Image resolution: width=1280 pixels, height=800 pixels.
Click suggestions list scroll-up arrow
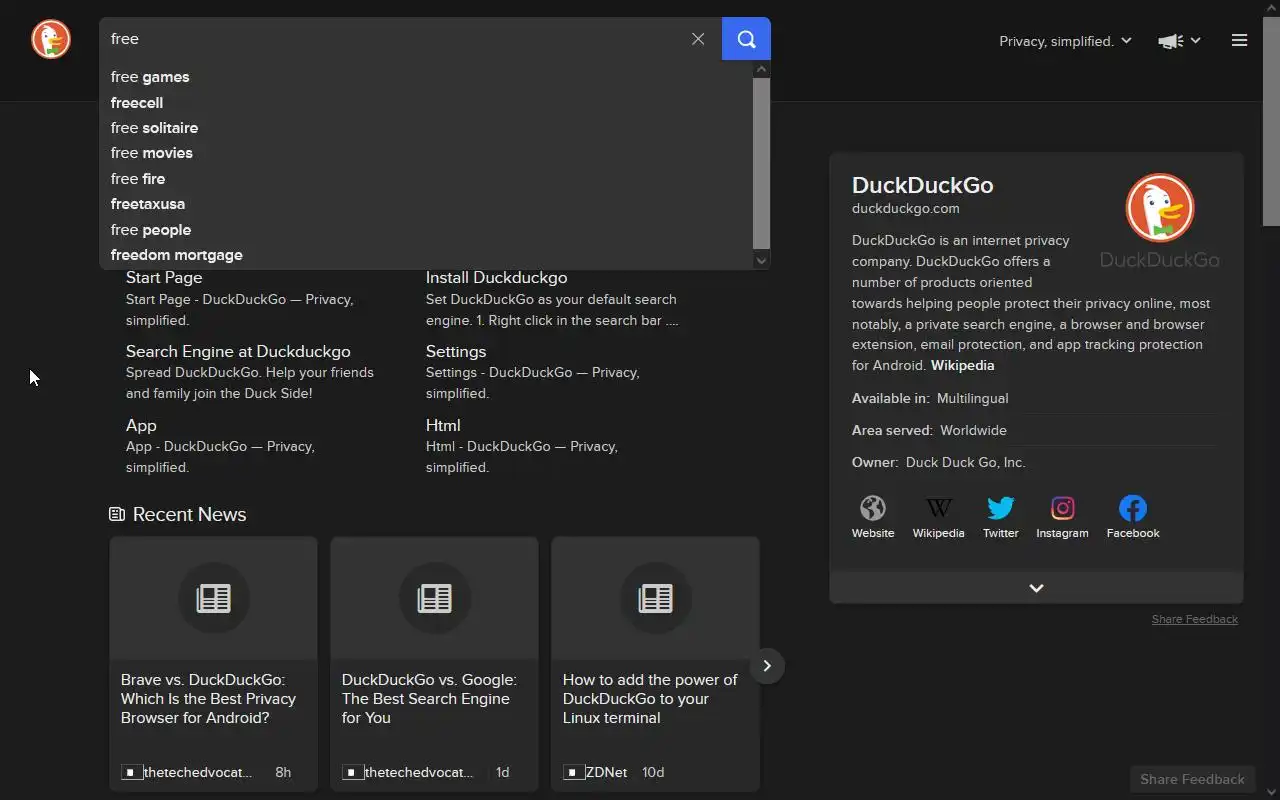(x=762, y=69)
